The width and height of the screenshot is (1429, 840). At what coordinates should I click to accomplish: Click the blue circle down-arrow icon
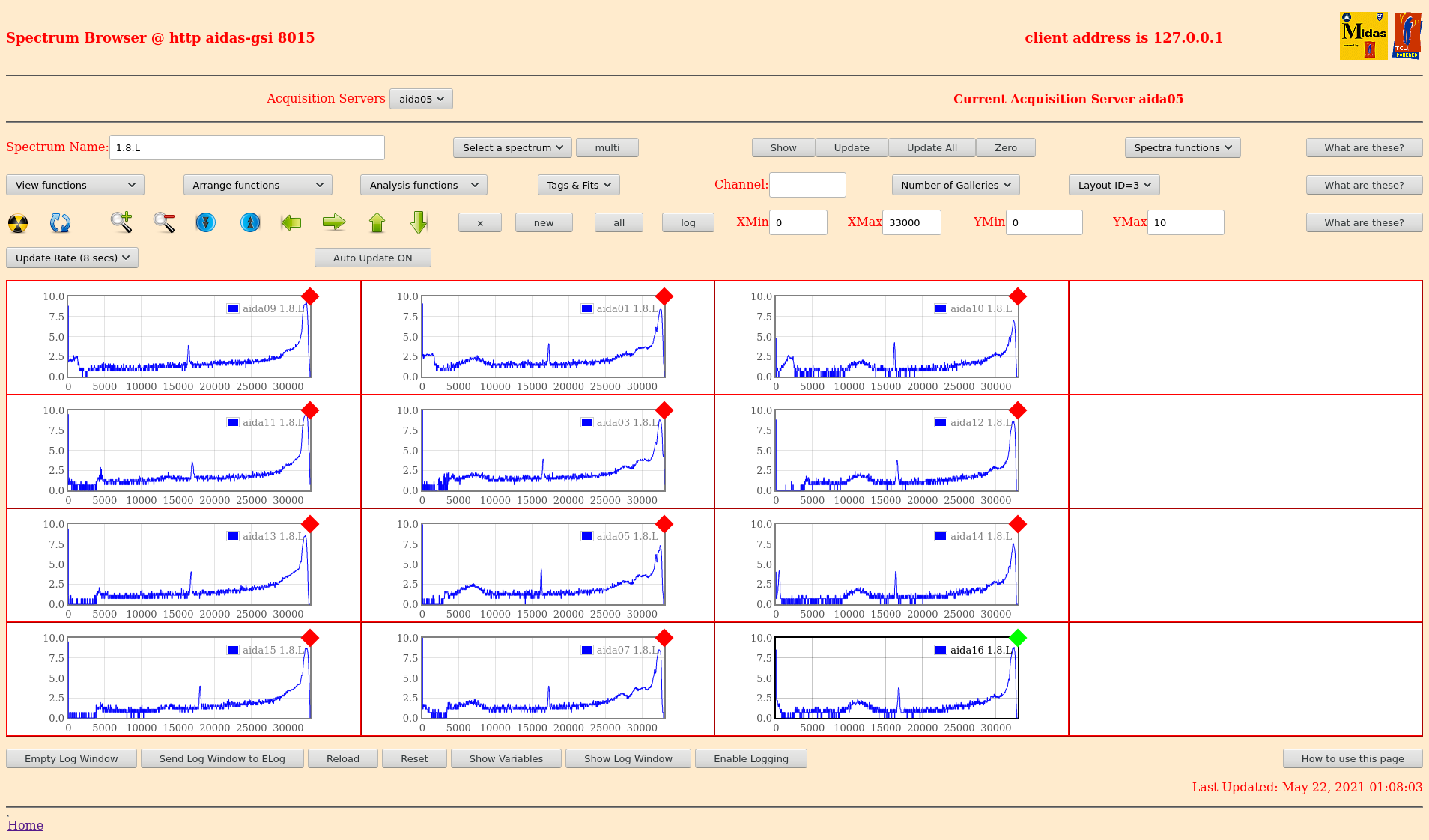(x=205, y=222)
